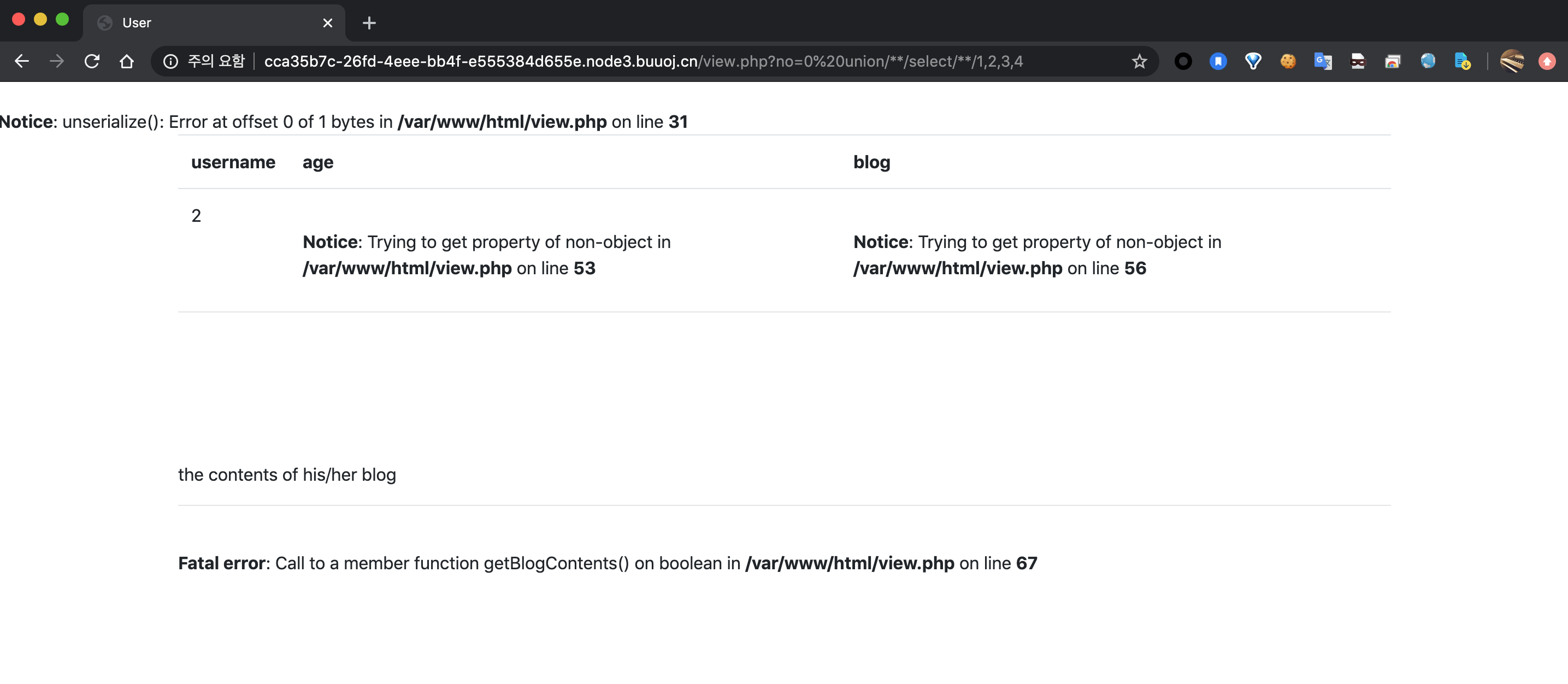This screenshot has height=684, width=1568.
Task: Bookmark this page with star icon
Action: coord(1139,62)
